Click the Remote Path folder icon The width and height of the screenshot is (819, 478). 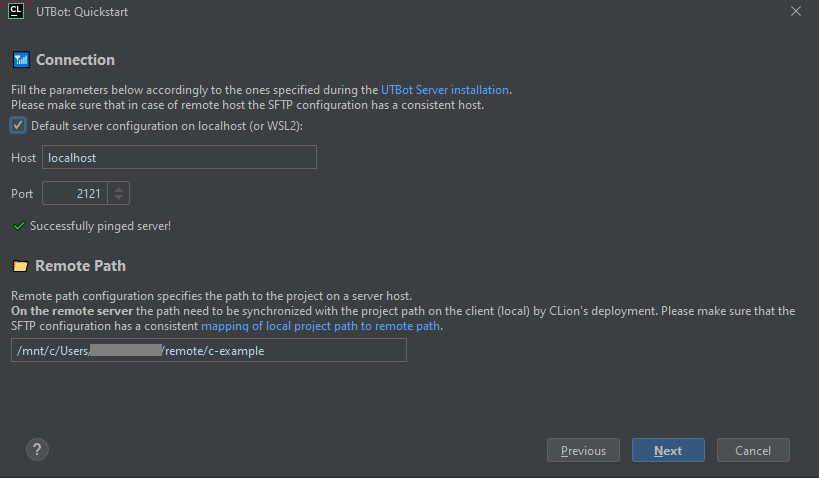pyautogui.click(x=20, y=266)
